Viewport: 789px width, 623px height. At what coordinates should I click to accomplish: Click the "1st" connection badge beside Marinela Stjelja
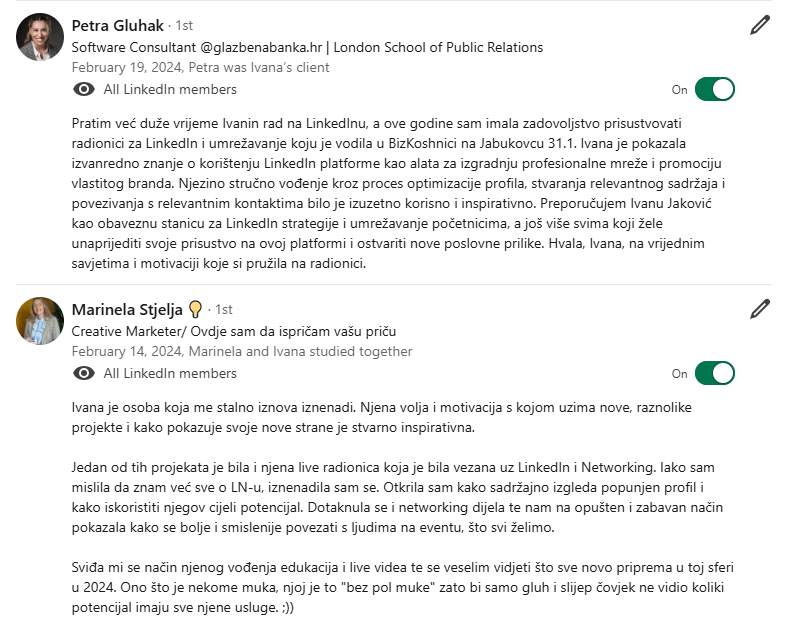[x=224, y=310]
